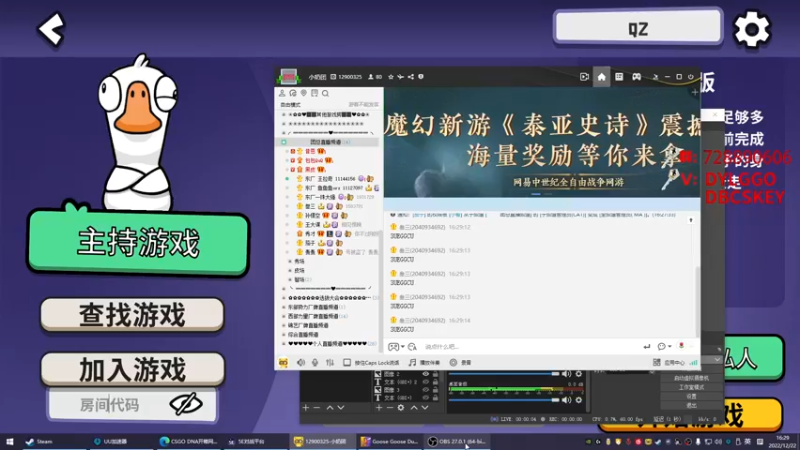The image size is (800, 450).
Task: Toggle eye visibility for 文本 (GDI+) 2 source
Action: tap(426, 382)
